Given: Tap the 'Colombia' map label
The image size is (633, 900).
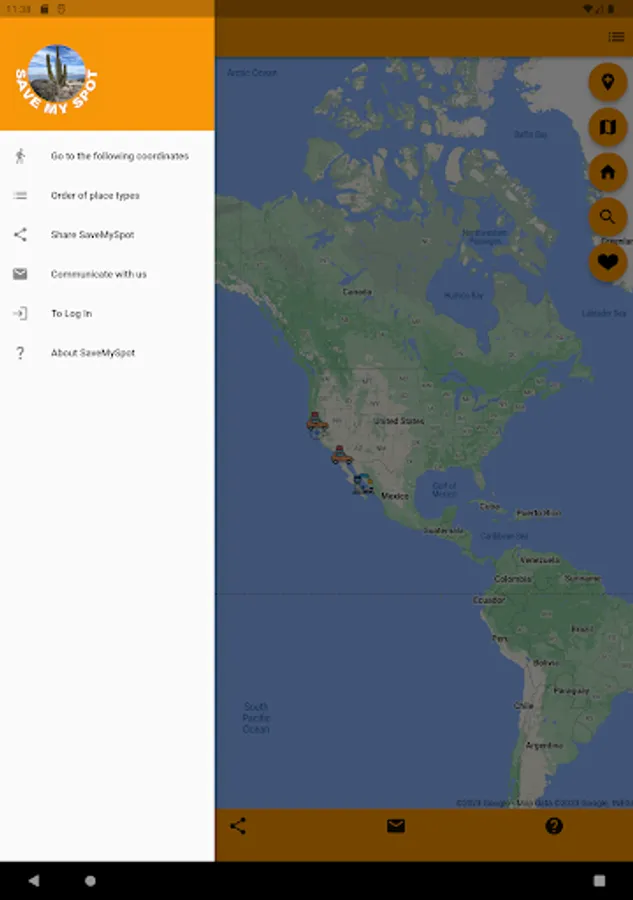Looking at the screenshot, I should (512, 579).
